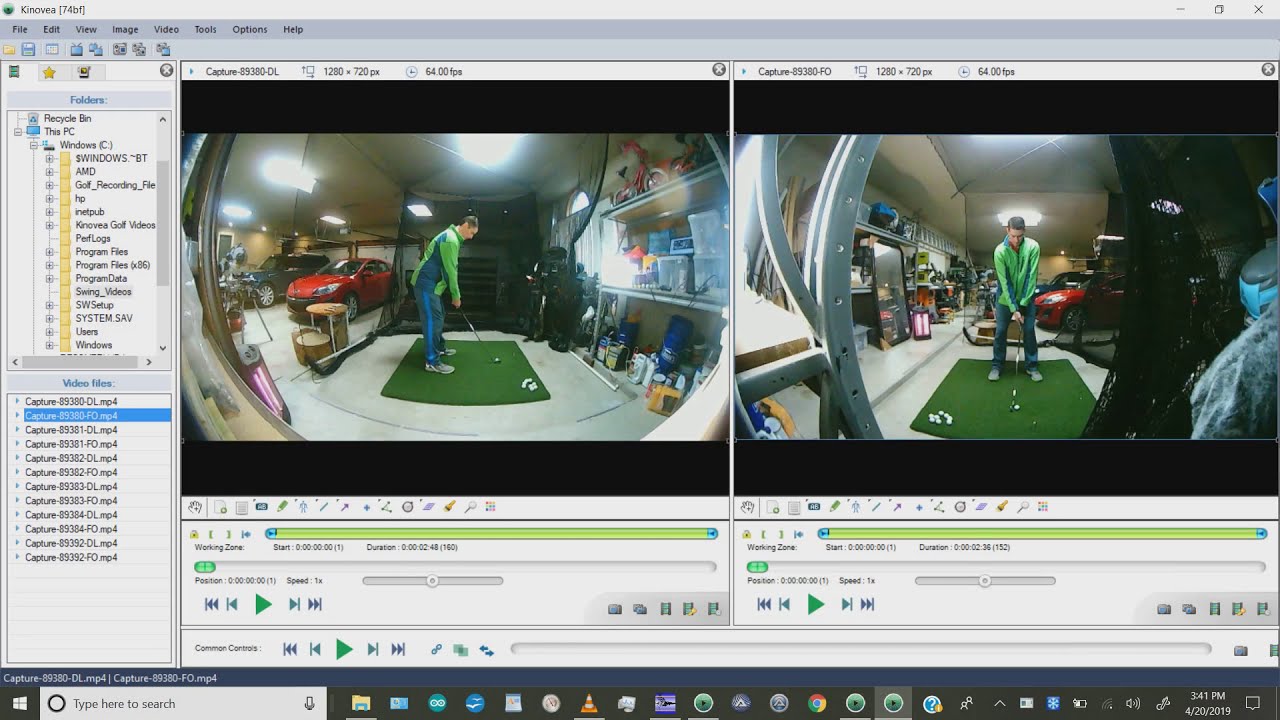The width and height of the screenshot is (1280, 720).
Task: Collapse the Windows (C:) drive node
Action: (x=34, y=145)
